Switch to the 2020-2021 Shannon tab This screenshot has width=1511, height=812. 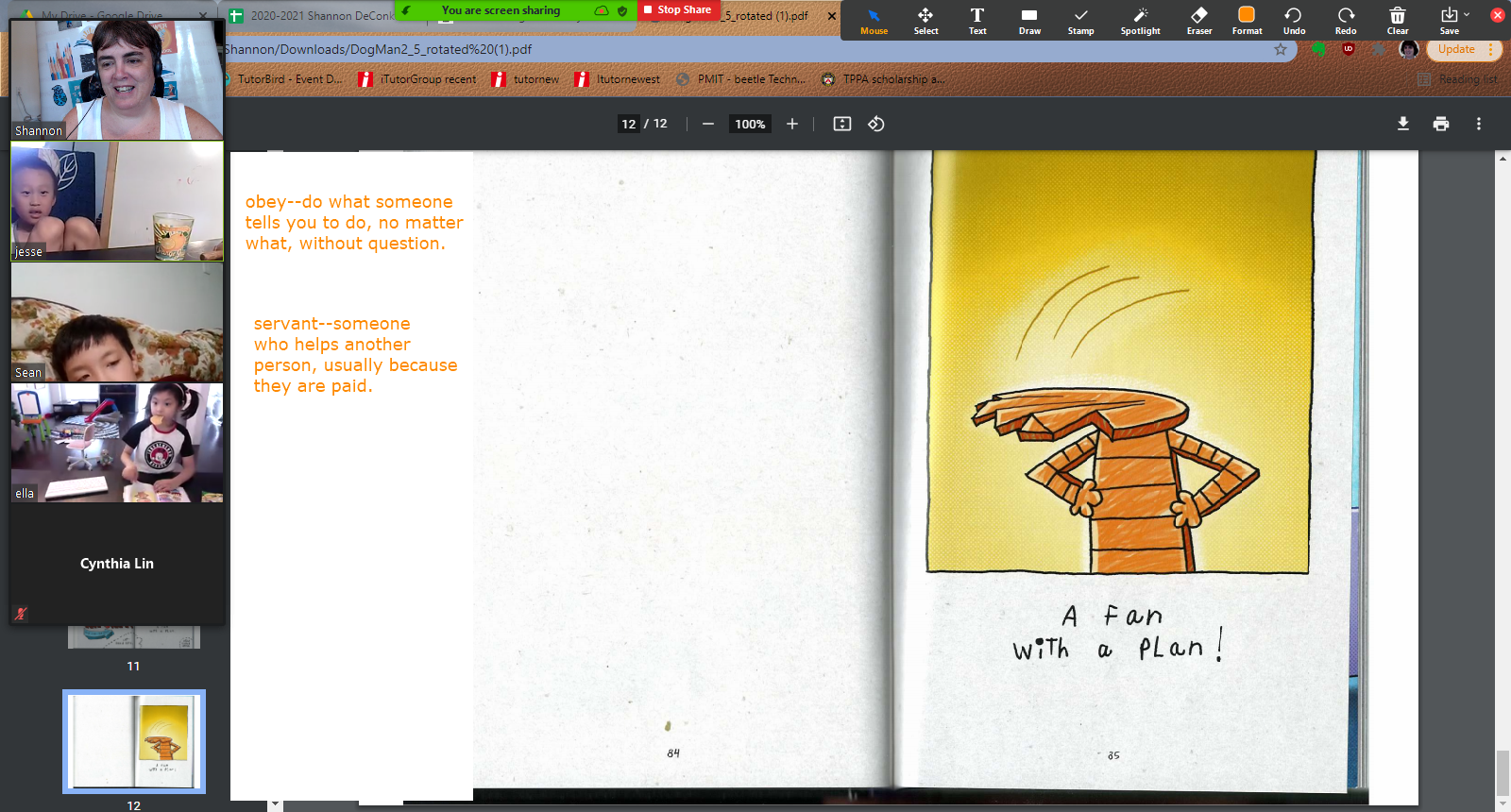tap(312, 15)
